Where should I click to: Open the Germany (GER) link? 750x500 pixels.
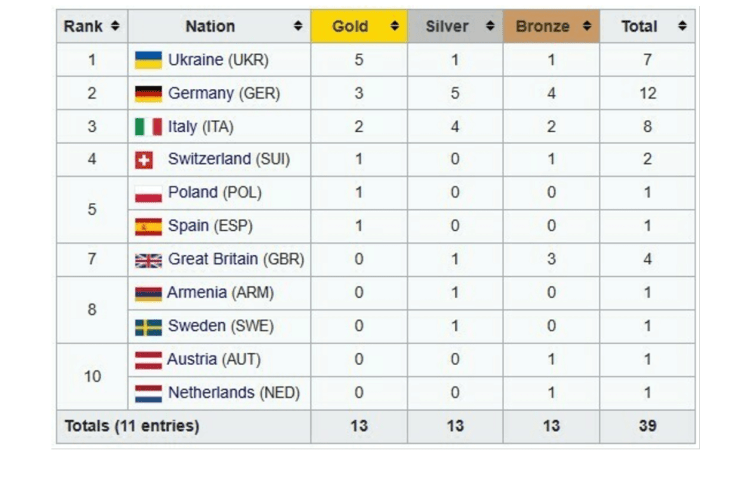pyautogui.click(x=224, y=94)
